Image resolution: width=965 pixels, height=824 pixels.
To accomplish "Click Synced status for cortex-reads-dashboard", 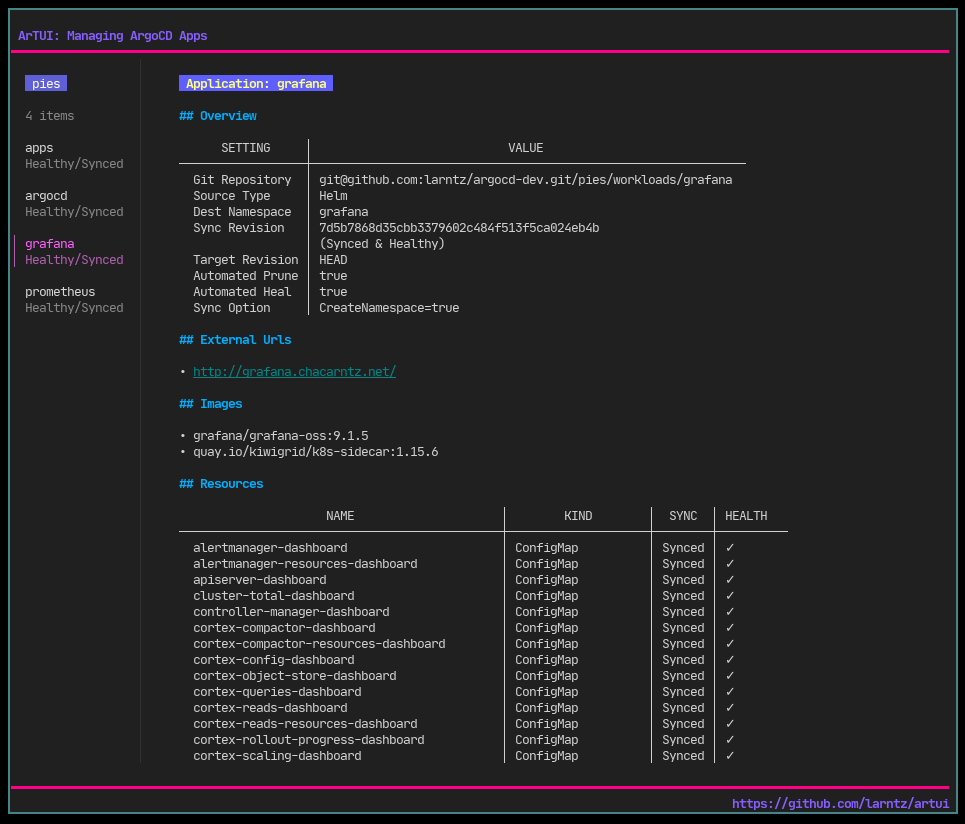I will coord(683,708).
